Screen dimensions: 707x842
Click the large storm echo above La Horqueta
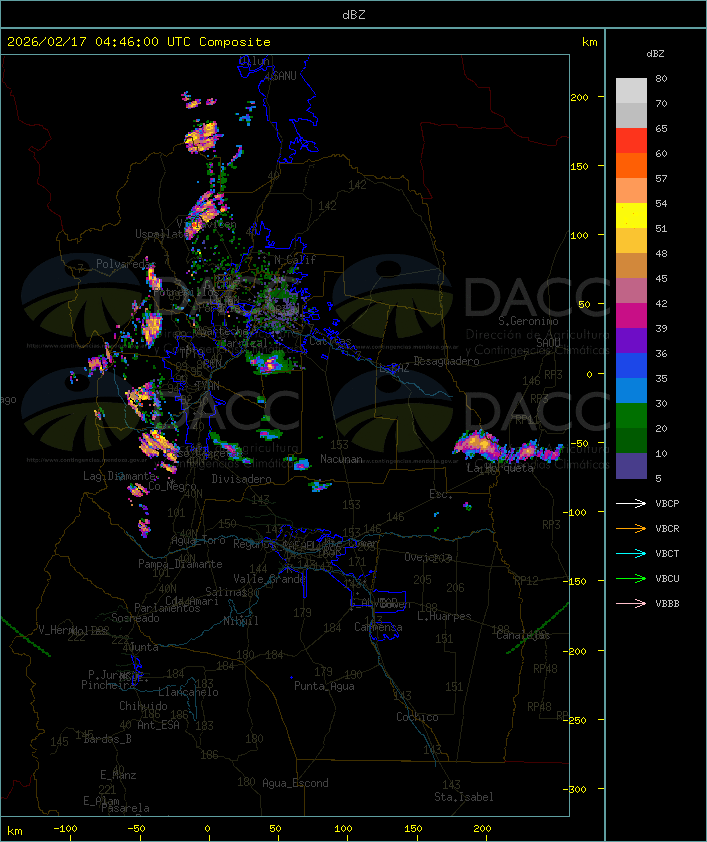click(x=507, y=447)
